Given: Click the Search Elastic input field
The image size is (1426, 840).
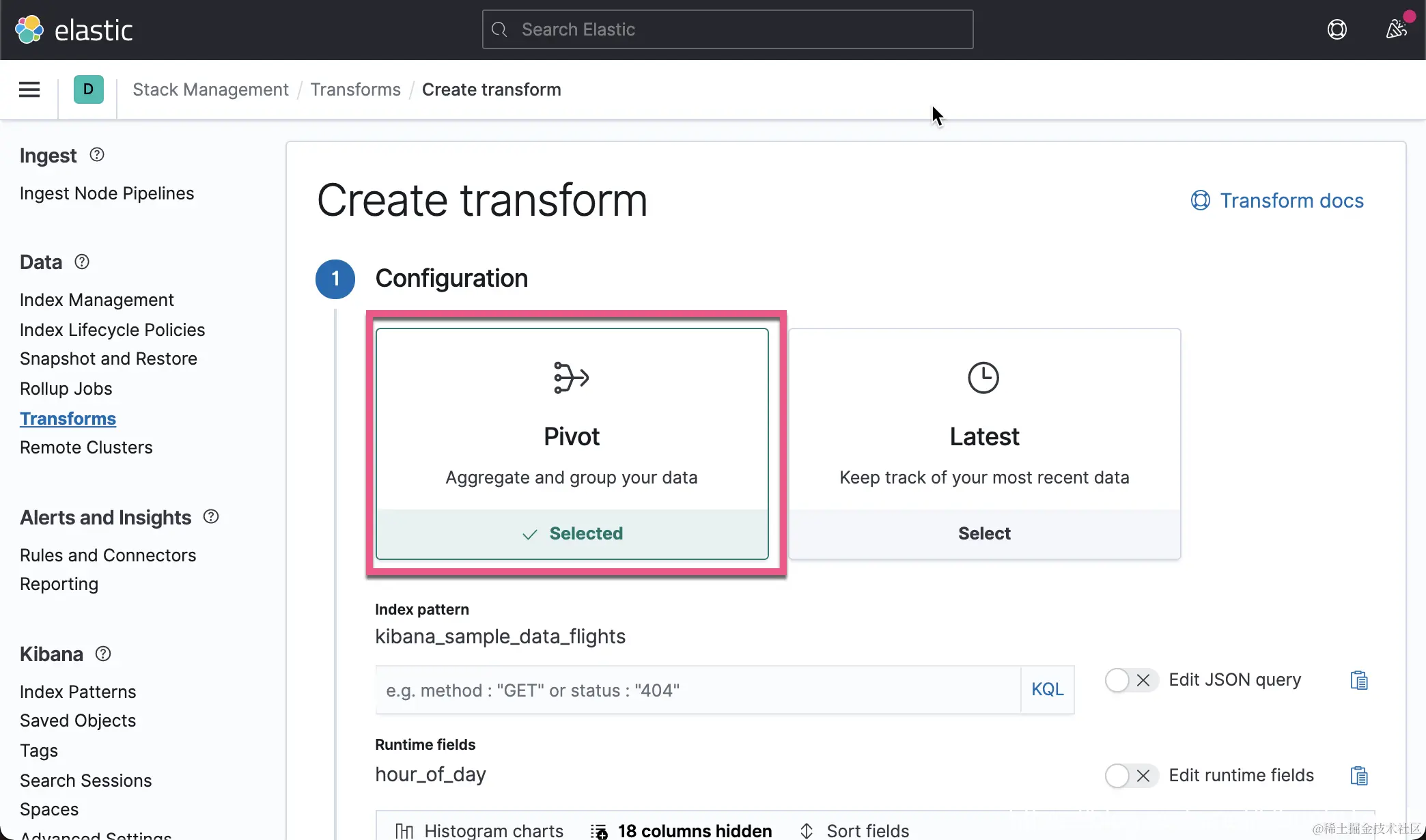Looking at the screenshot, I should pyautogui.click(x=727, y=29).
